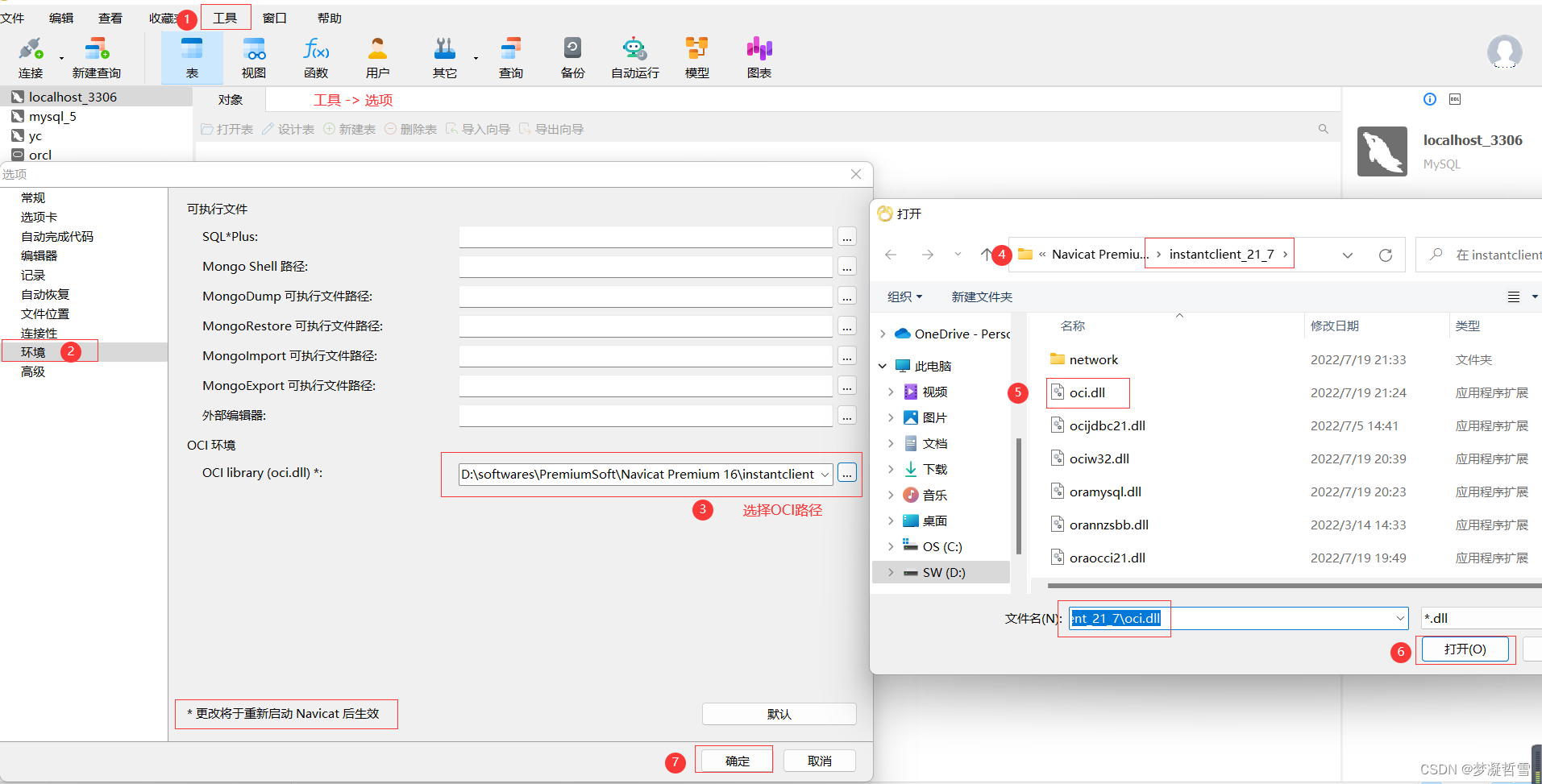Select the Editor (编辑器) options category
The width and height of the screenshot is (1542, 784).
point(39,255)
